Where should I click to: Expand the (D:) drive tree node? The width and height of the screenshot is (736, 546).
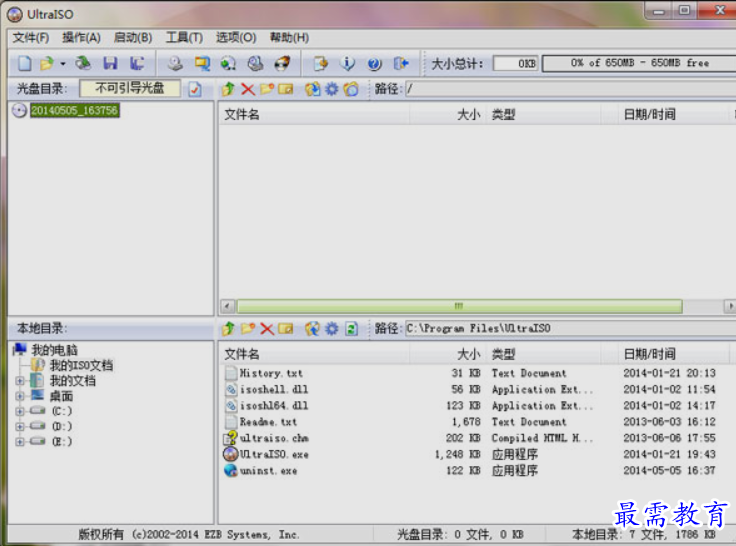20,426
